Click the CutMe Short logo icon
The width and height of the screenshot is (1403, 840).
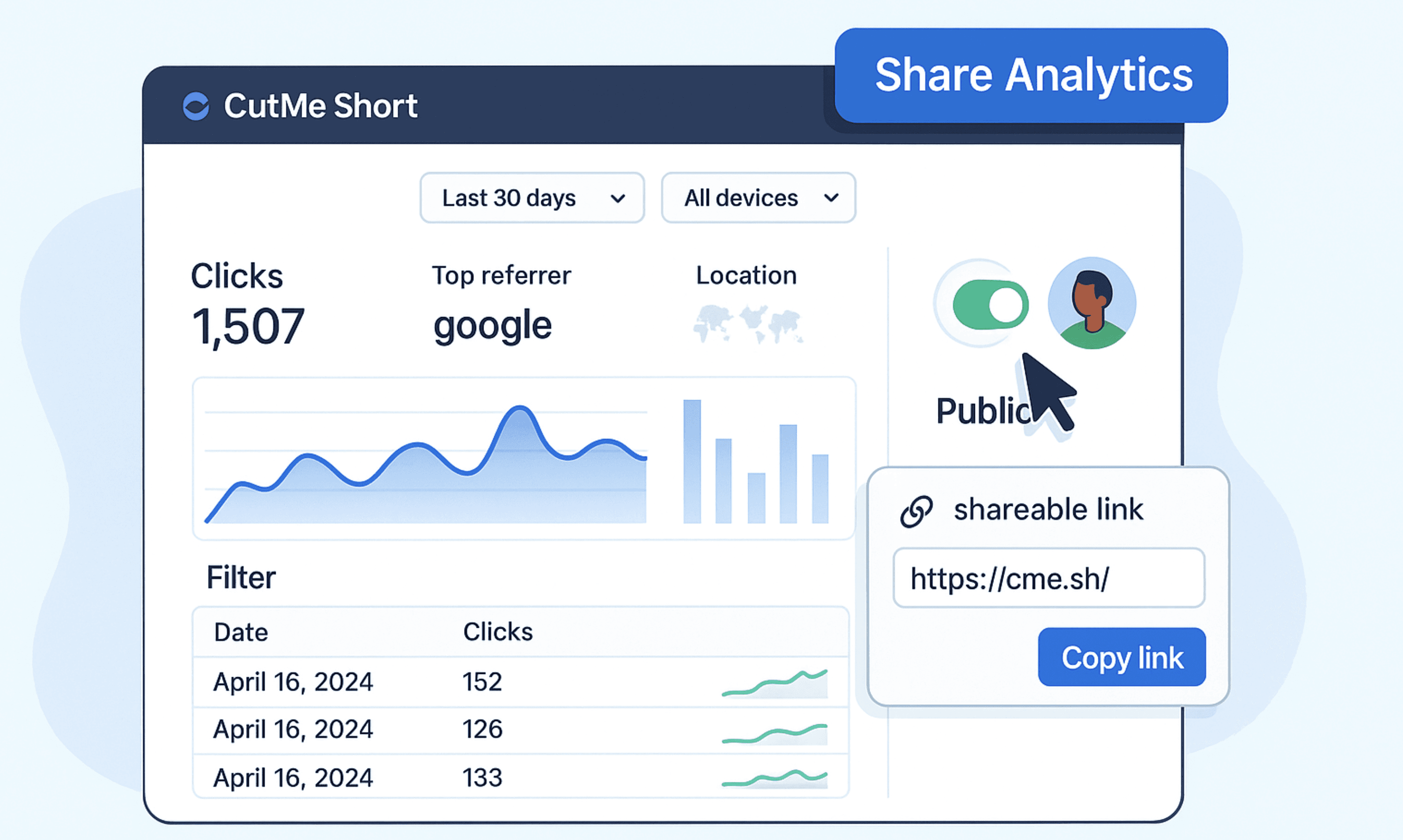(196, 106)
